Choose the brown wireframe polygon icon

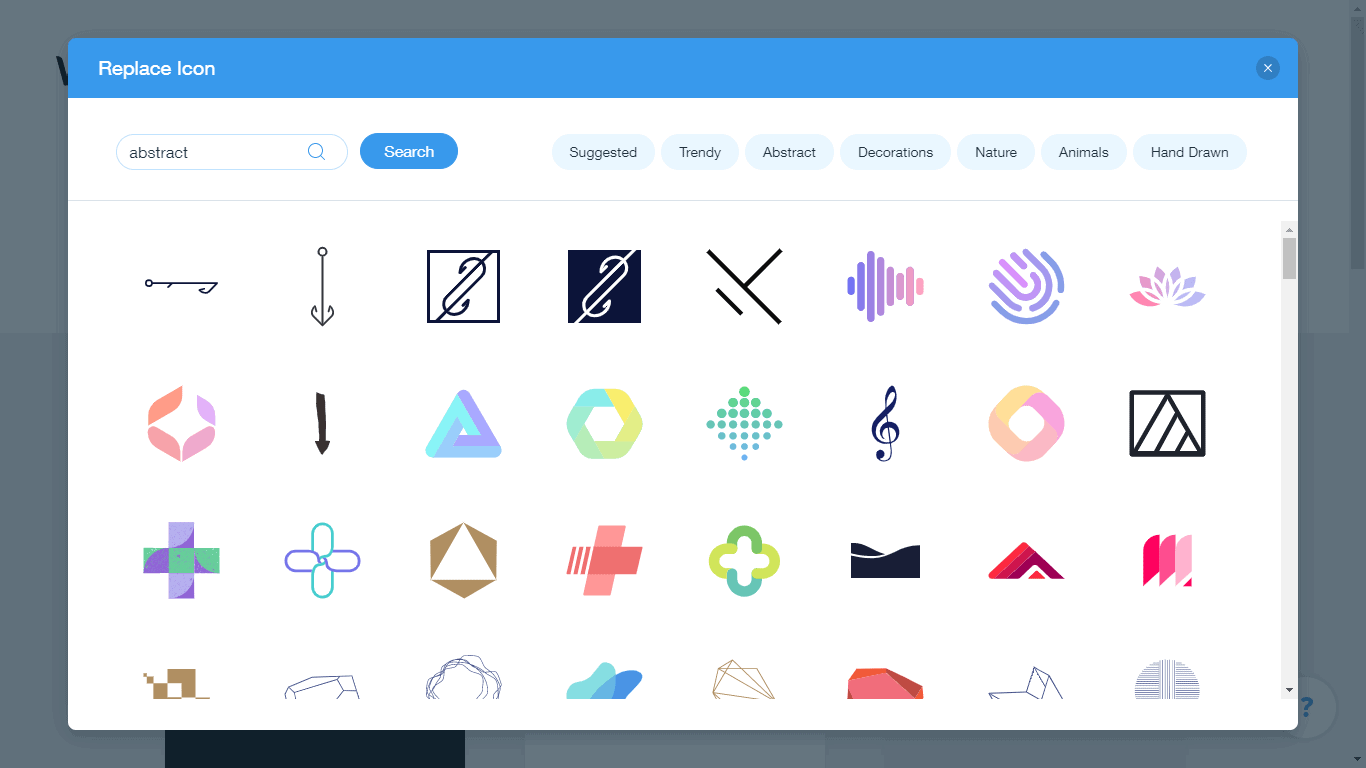point(744,679)
